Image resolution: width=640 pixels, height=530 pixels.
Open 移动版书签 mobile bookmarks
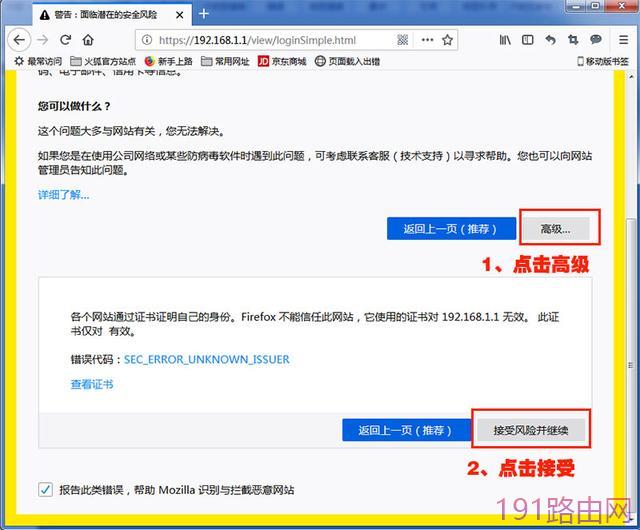tap(603, 61)
